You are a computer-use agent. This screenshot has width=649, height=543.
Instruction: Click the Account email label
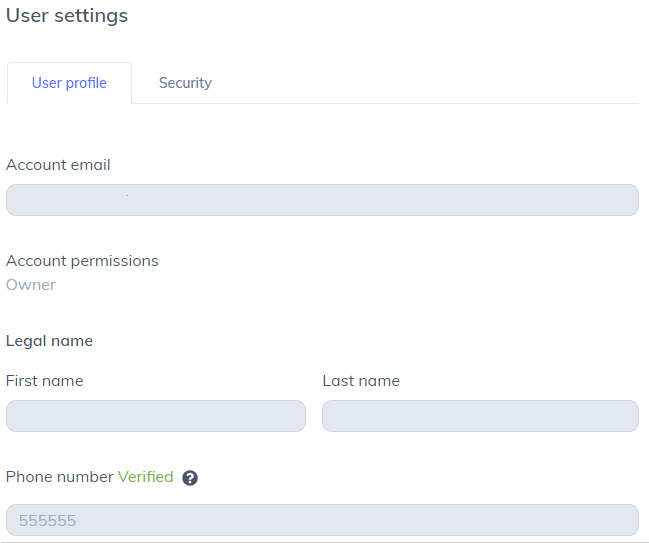tap(58, 165)
